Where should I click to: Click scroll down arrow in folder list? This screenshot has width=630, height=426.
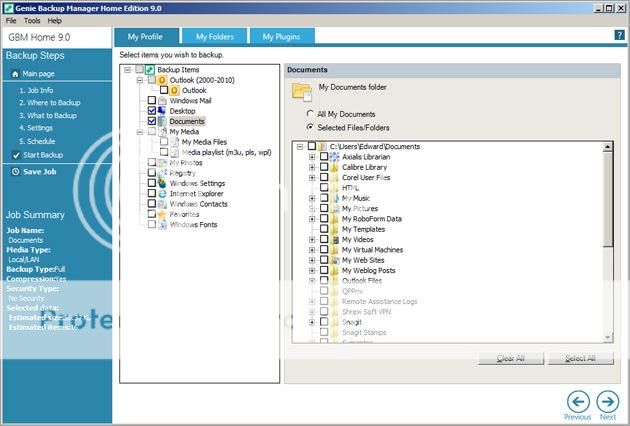click(x=608, y=337)
